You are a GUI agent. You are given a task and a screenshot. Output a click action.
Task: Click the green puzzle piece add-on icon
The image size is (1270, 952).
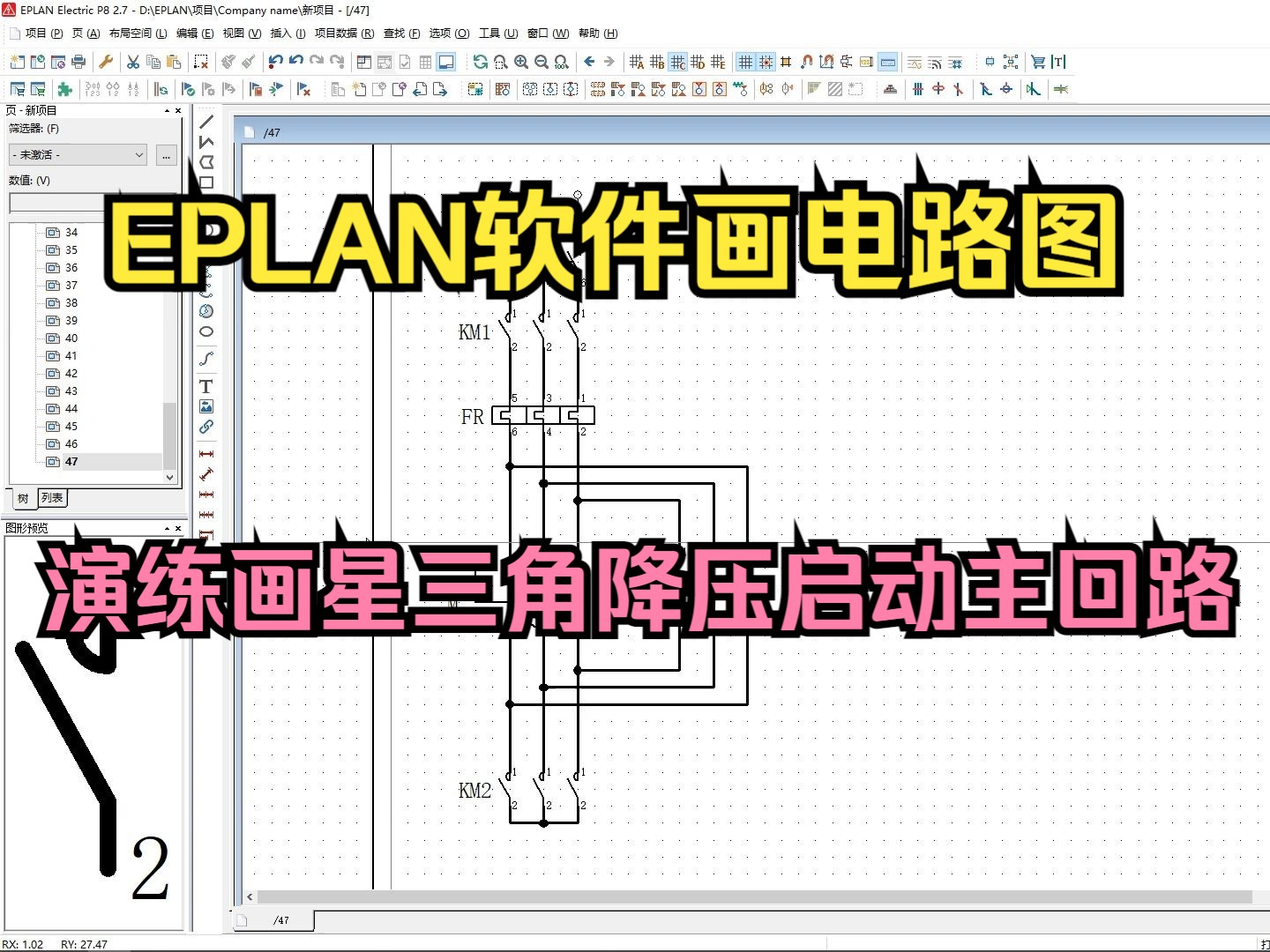click(x=64, y=89)
